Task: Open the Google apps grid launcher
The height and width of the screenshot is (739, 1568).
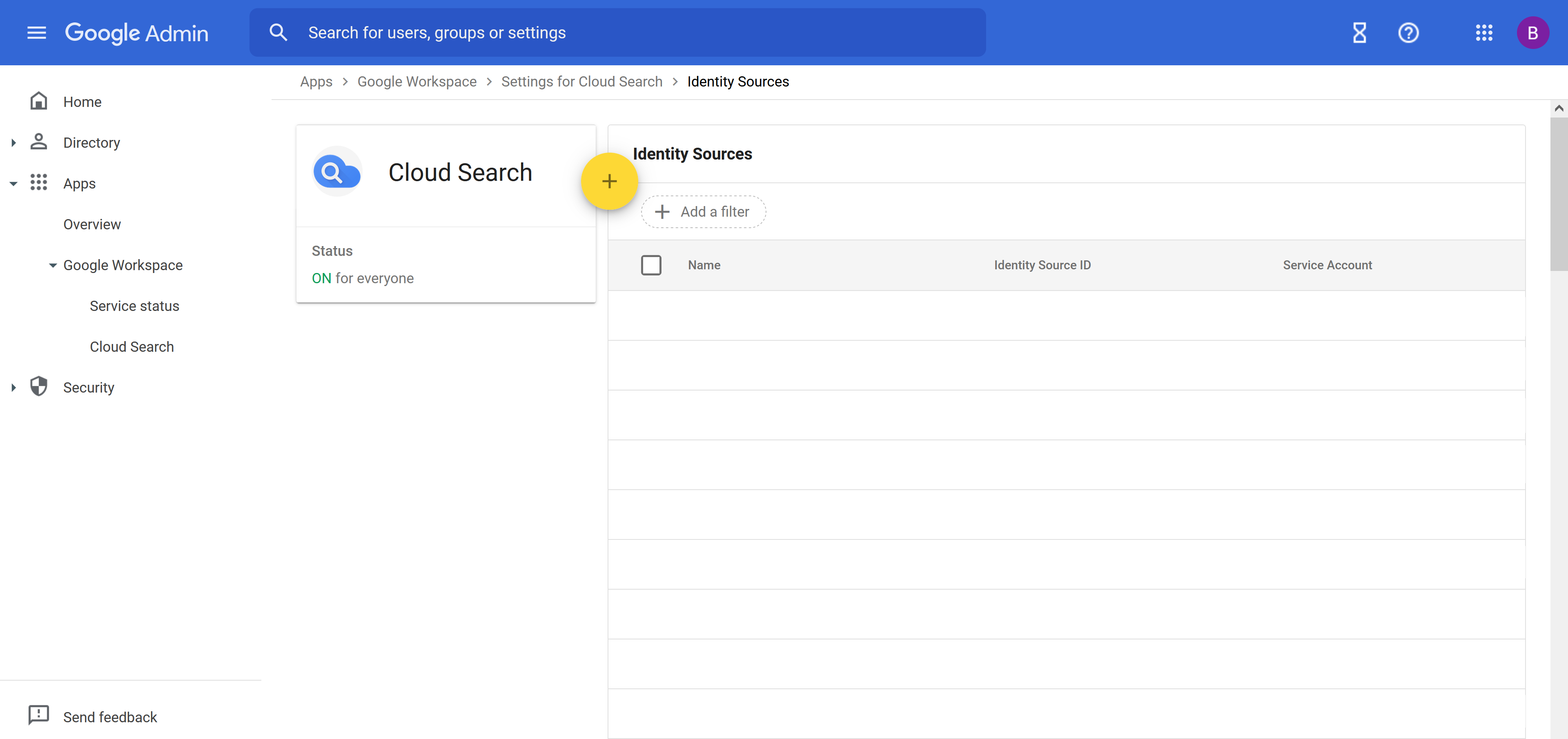Action: 1484,33
